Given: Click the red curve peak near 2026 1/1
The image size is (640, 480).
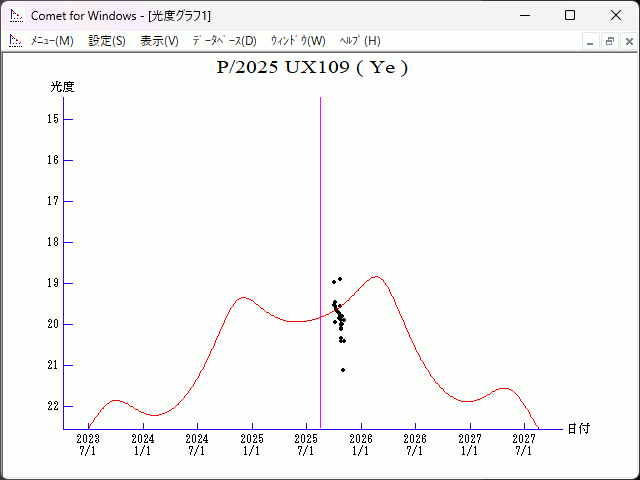Looking at the screenshot, I should pos(376,277).
